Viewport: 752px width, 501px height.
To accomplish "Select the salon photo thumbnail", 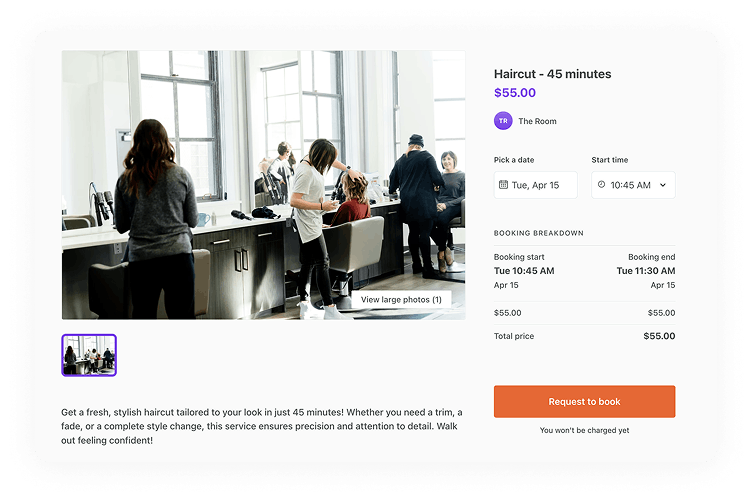I will click(x=89, y=355).
